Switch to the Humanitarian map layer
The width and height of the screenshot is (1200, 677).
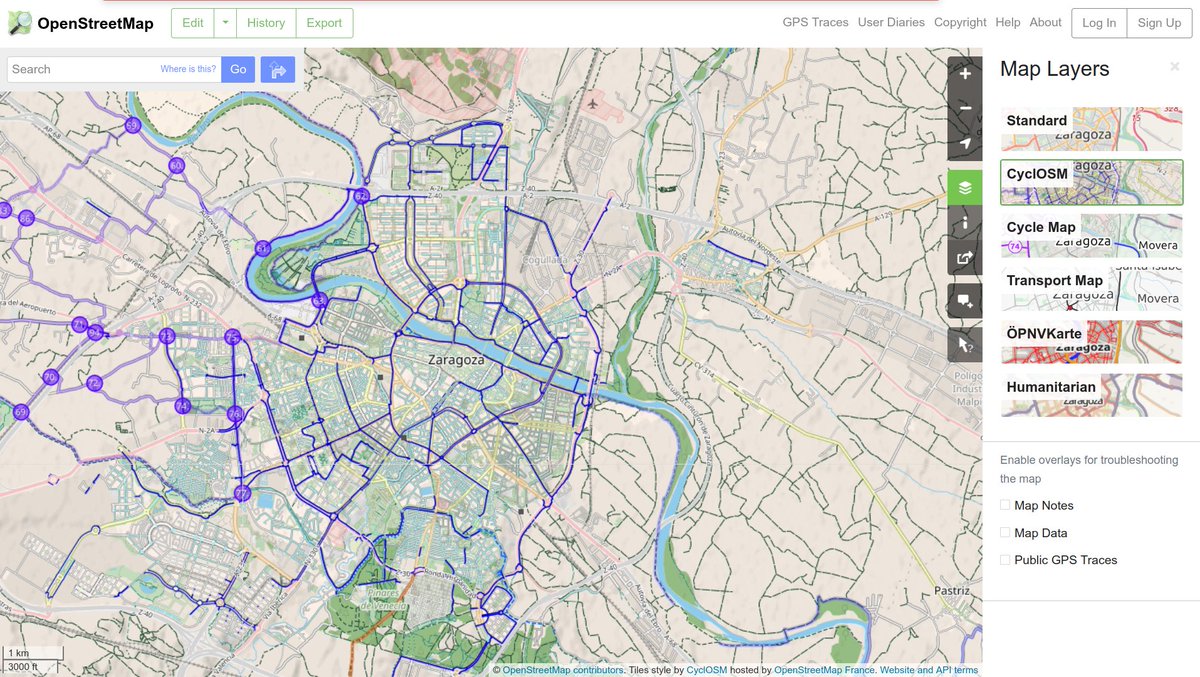(1090, 394)
